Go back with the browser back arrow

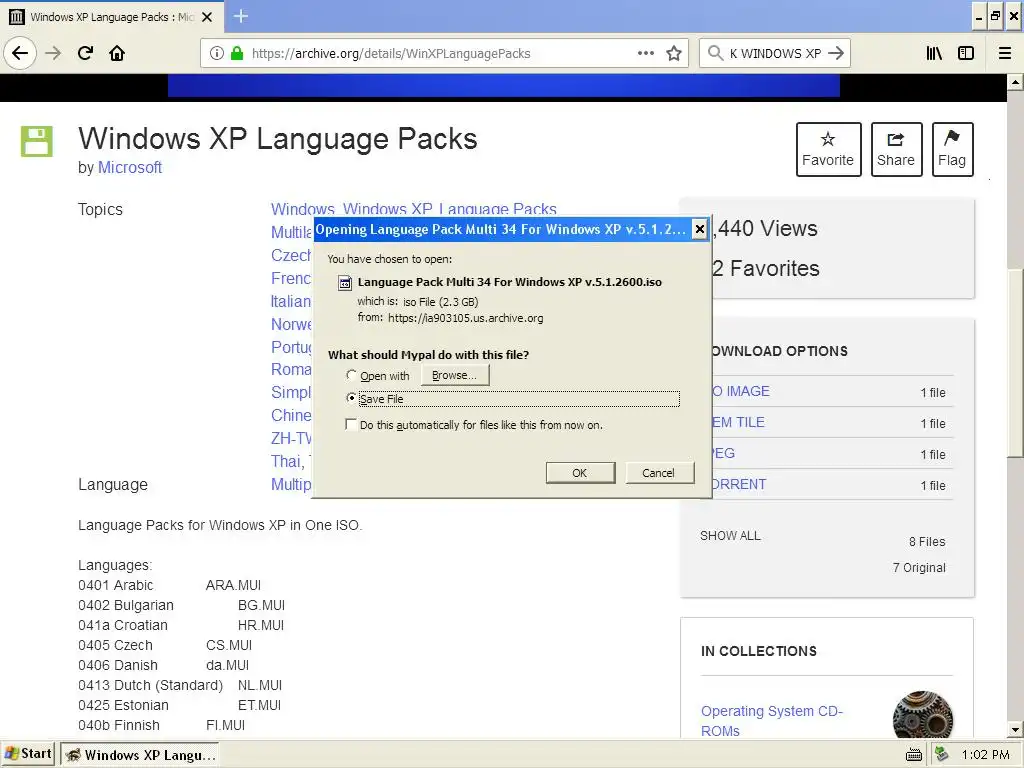point(20,53)
